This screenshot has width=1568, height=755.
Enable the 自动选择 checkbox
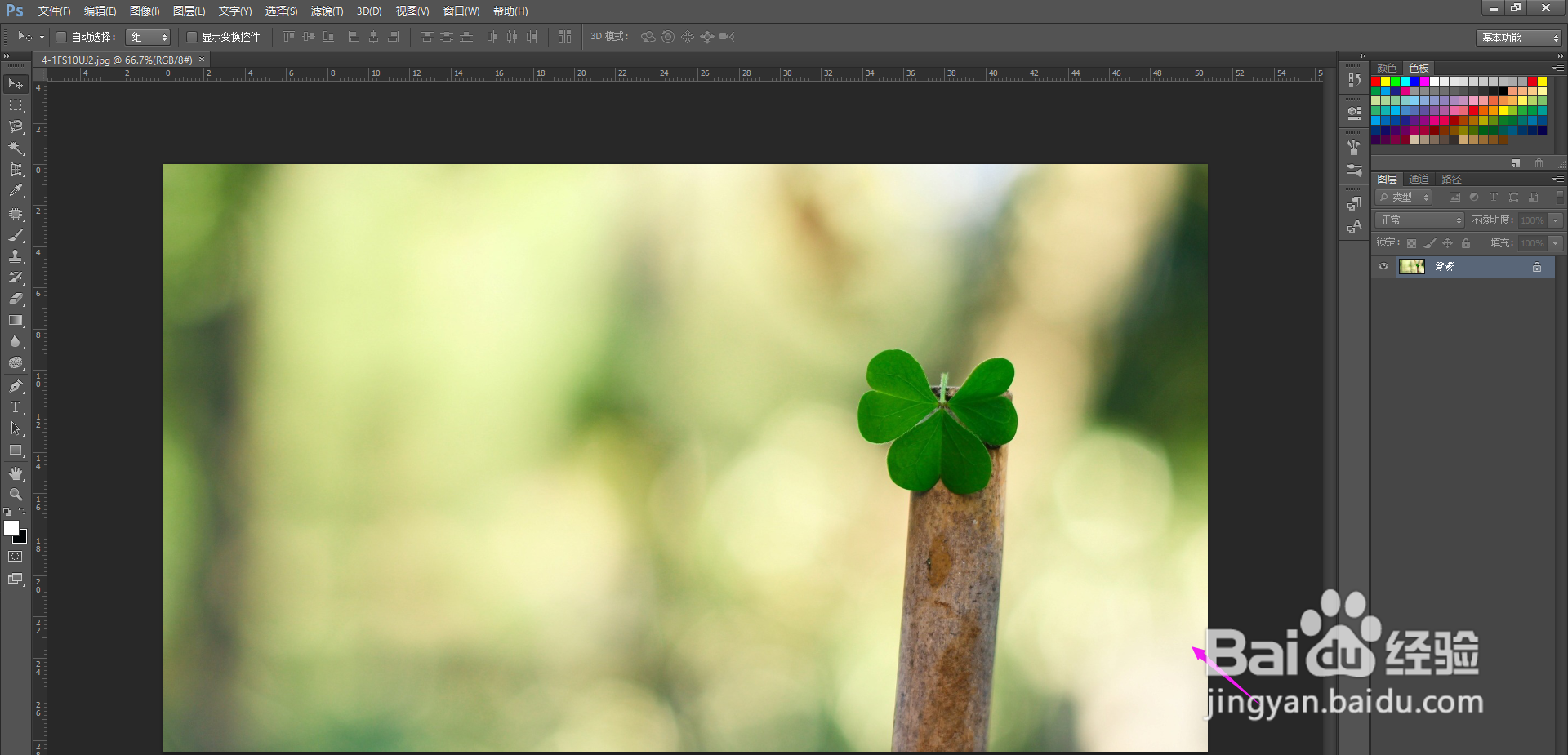coord(61,37)
